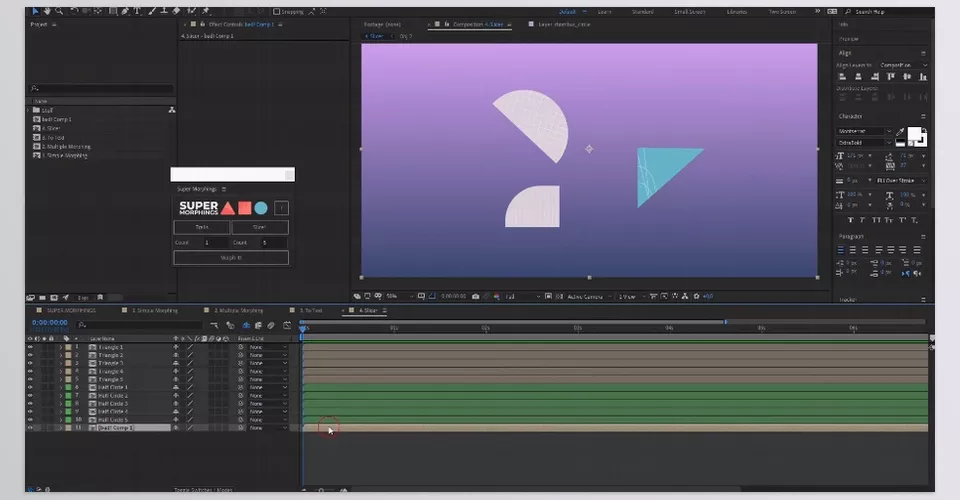Click the white fill color swatch

914,135
